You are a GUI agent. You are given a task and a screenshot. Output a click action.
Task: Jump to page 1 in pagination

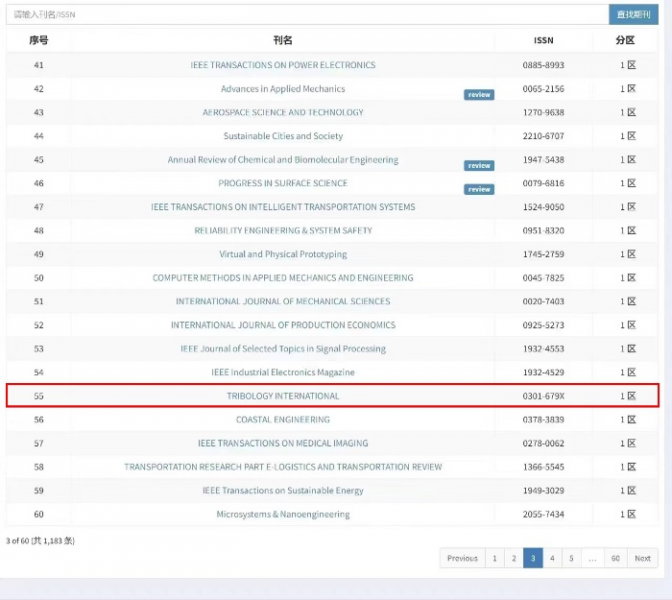point(494,558)
